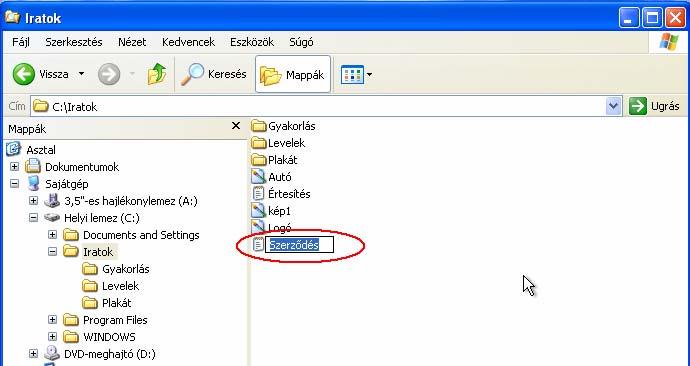Select Documents and Settings folder icon
The width and height of the screenshot is (690, 366).
pyautogui.click(x=71, y=234)
